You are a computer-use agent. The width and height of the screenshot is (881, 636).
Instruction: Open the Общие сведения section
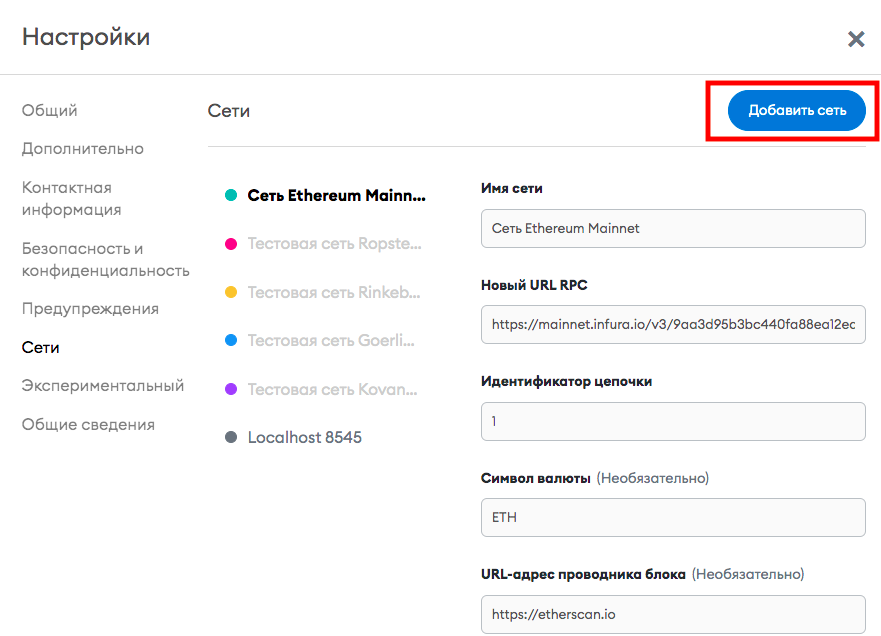[88, 424]
